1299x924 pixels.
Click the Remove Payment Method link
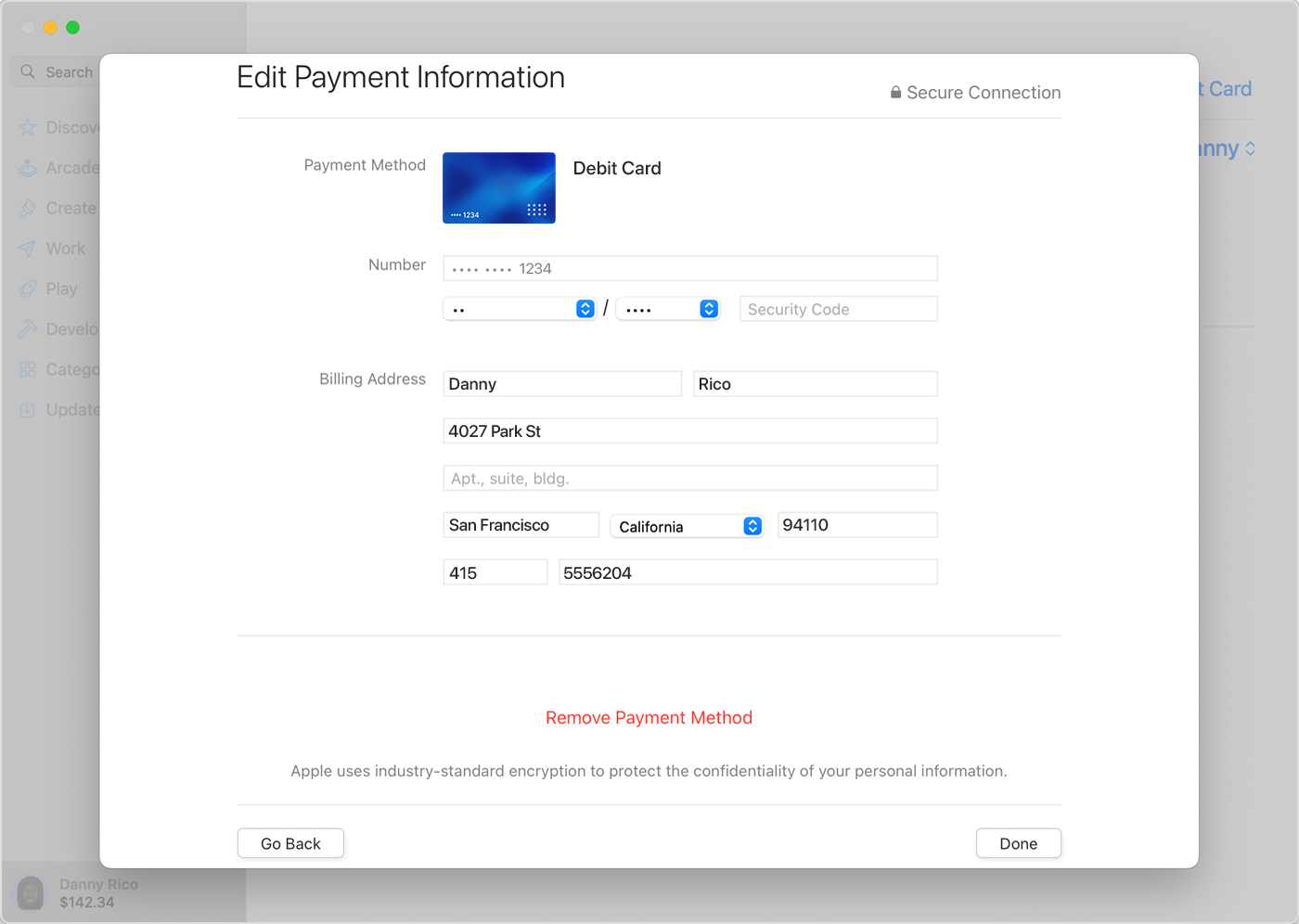click(649, 717)
